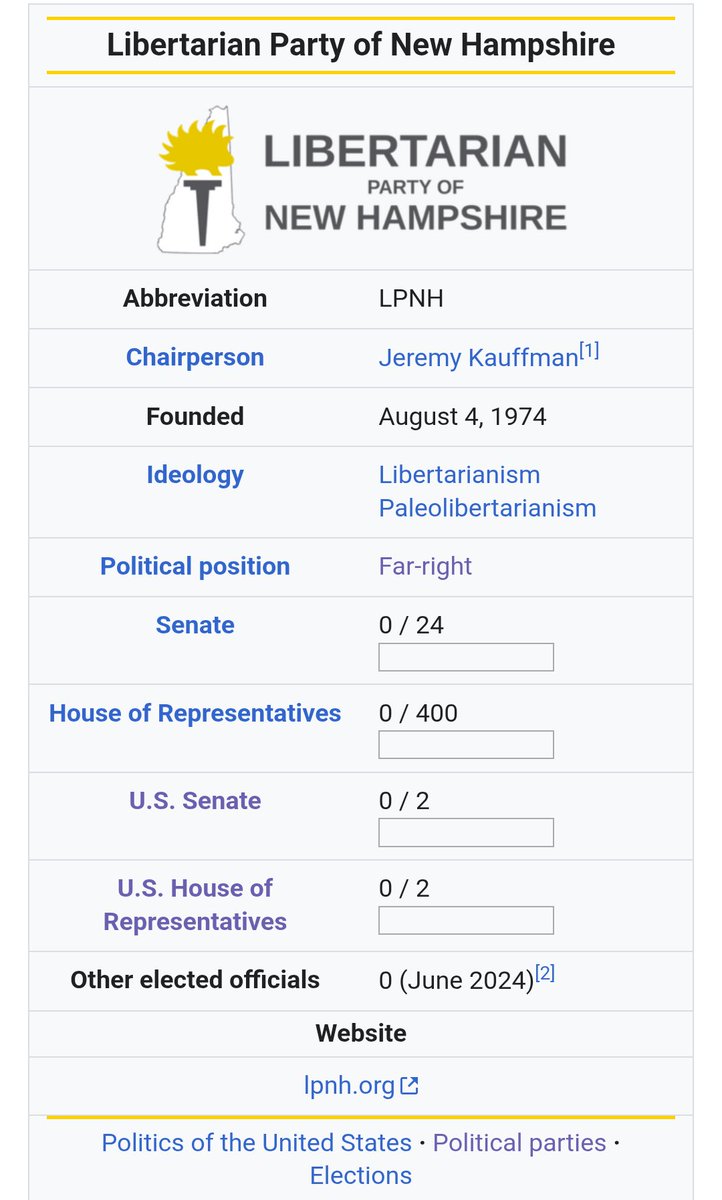
Task: Open the Paleolibertarianism link
Action: pos(487,508)
